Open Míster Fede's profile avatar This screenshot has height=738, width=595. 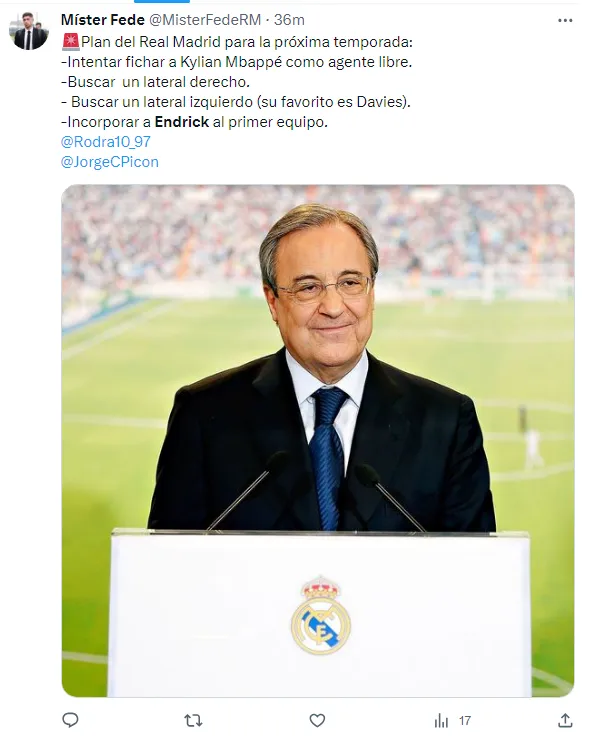click(29, 31)
